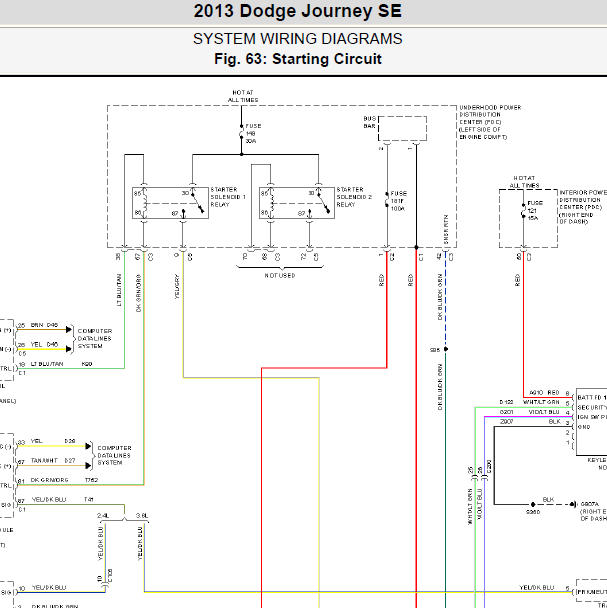The height and width of the screenshot is (608, 607).
Task: Click the vertical 'DK GRN/ORG' wire label
Action: tap(139, 293)
